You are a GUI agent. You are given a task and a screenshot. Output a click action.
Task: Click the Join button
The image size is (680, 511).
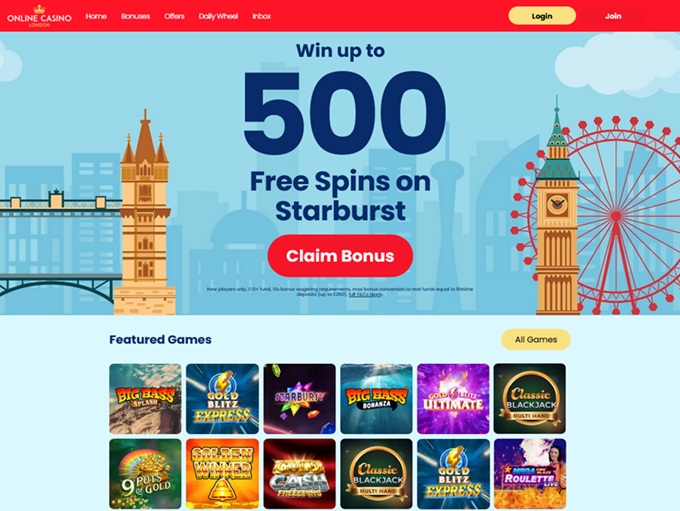(x=613, y=16)
